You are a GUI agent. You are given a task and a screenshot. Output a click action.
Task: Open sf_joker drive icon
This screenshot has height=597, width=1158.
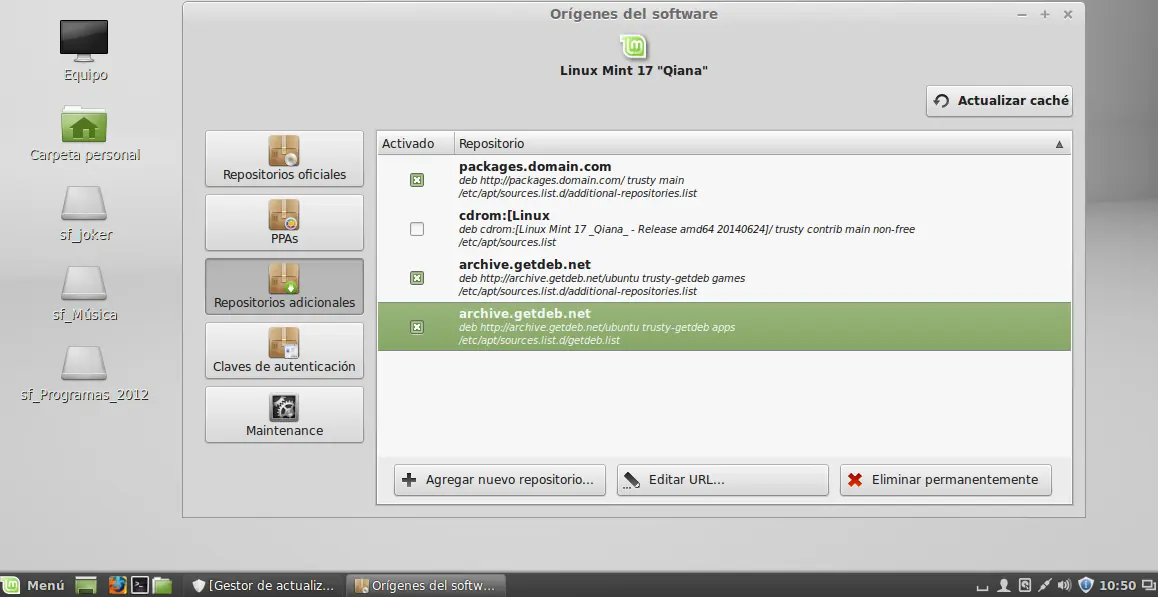click(x=84, y=213)
